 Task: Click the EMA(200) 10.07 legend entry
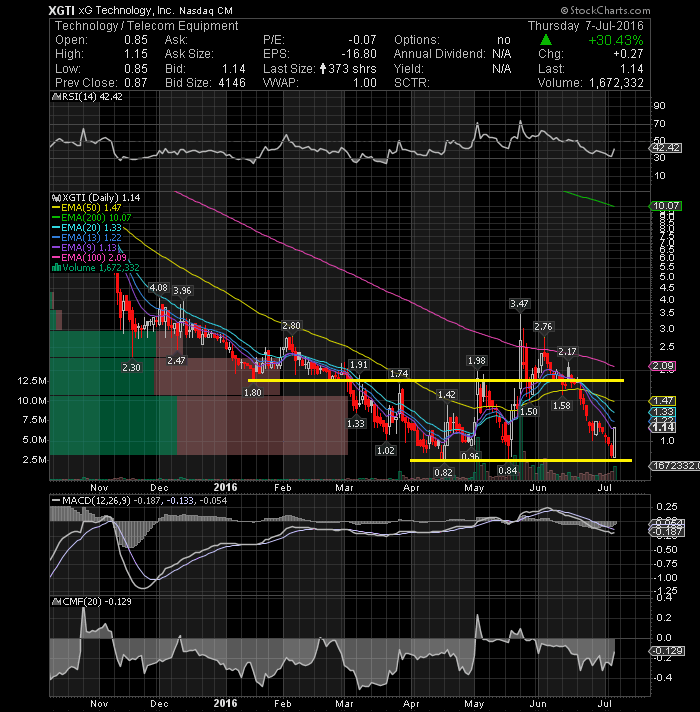click(x=92, y=218)
